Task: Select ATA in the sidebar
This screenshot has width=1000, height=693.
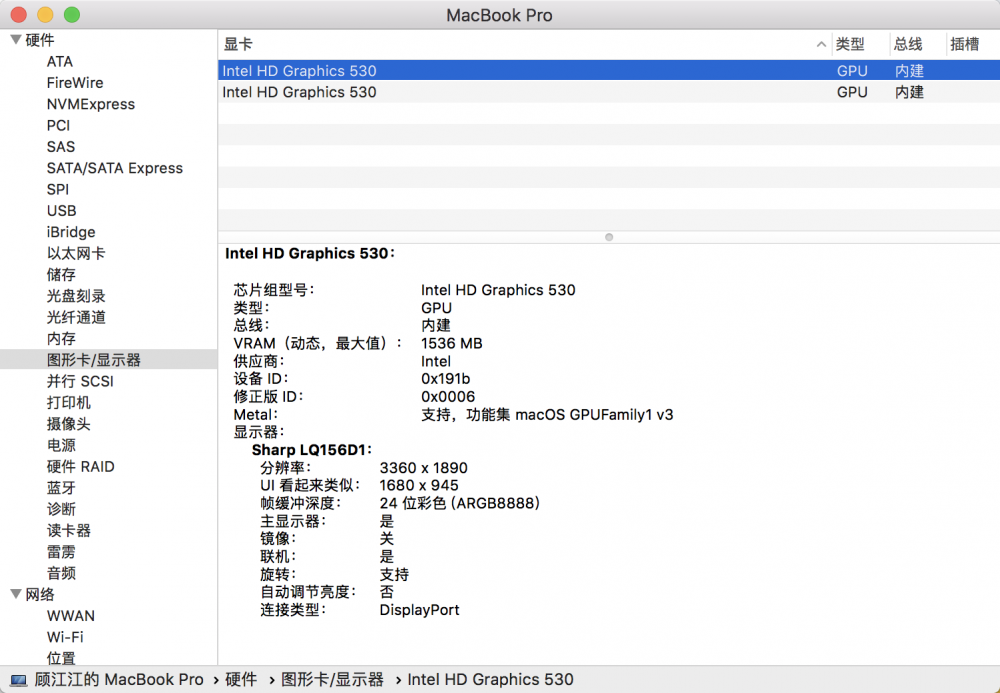Action: [x=59, y=61]
